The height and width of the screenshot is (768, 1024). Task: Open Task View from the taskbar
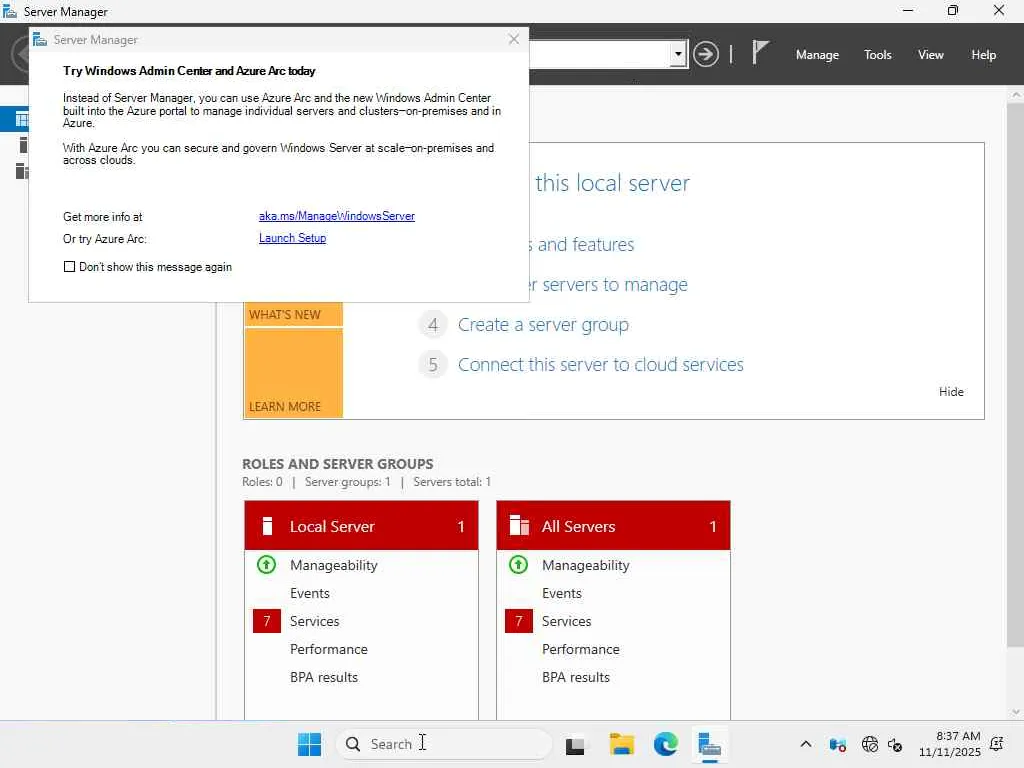[x=575, y=744]
